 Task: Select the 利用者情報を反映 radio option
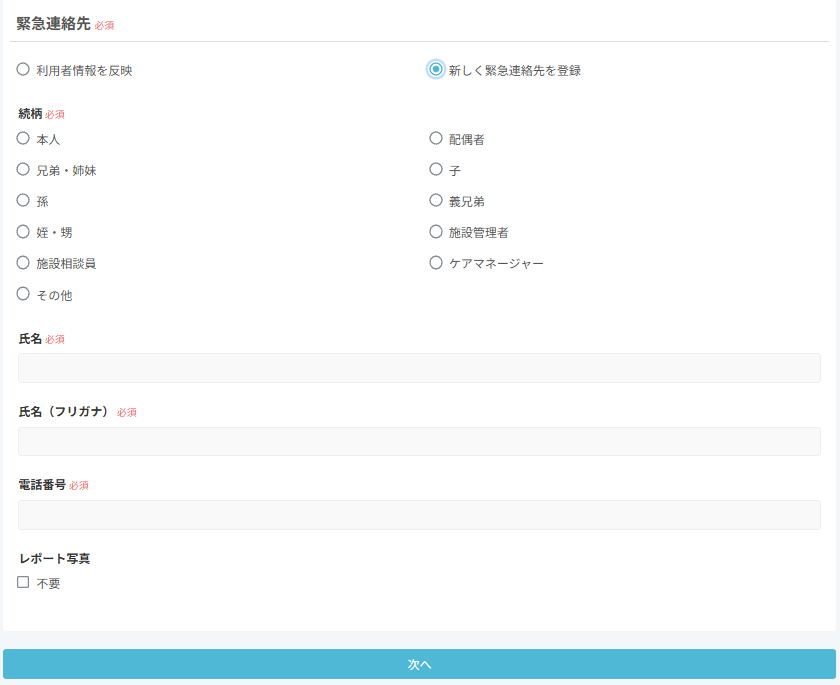coord(23,70)
